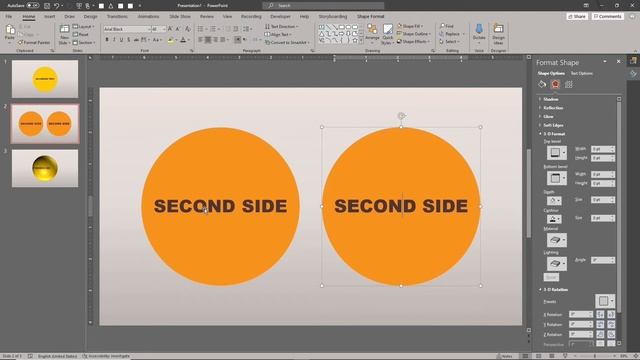Open the Text Direction dropdown
This screenshot has width=640, height=360.
[x=282, y=27]
